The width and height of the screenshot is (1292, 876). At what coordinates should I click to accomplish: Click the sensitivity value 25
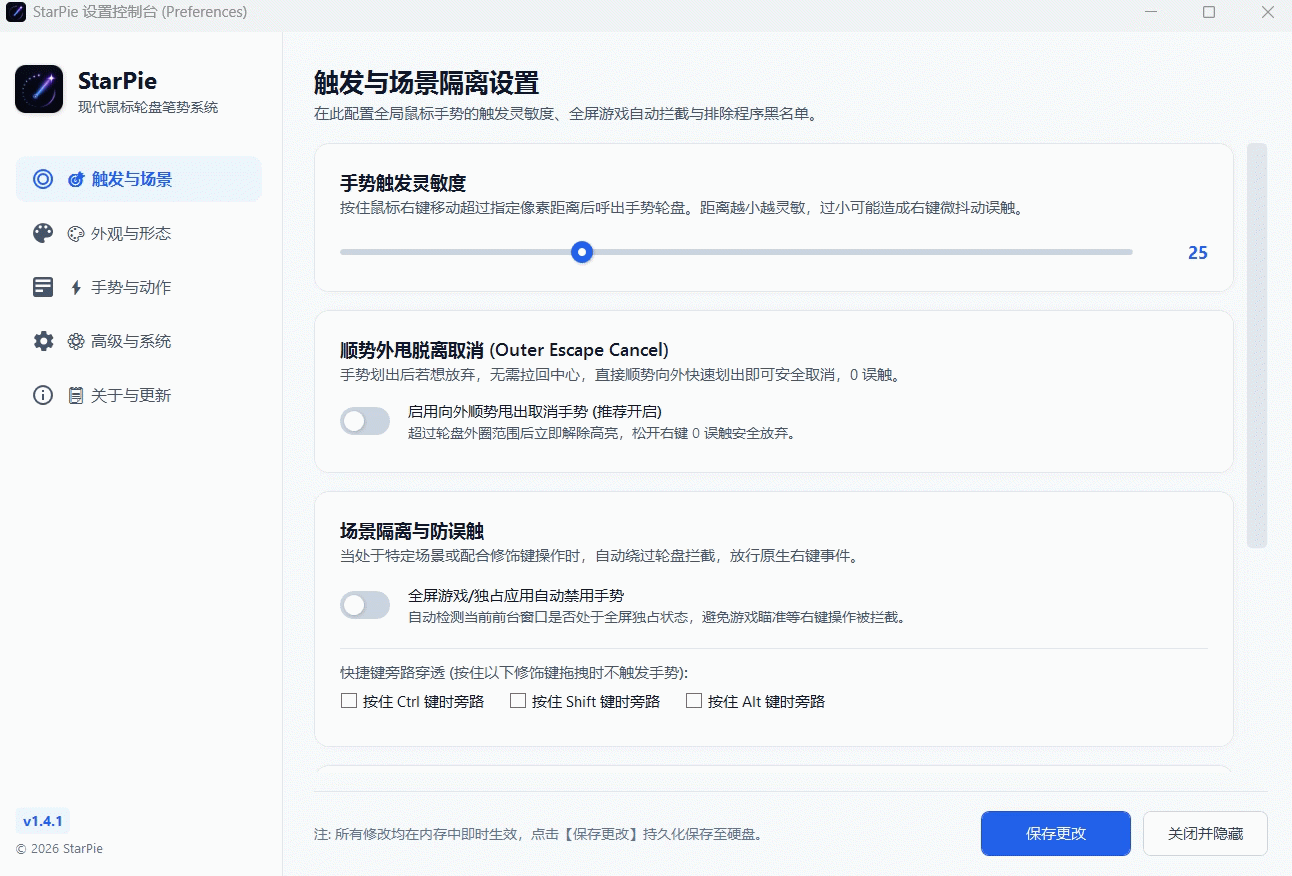(1198, 253)
